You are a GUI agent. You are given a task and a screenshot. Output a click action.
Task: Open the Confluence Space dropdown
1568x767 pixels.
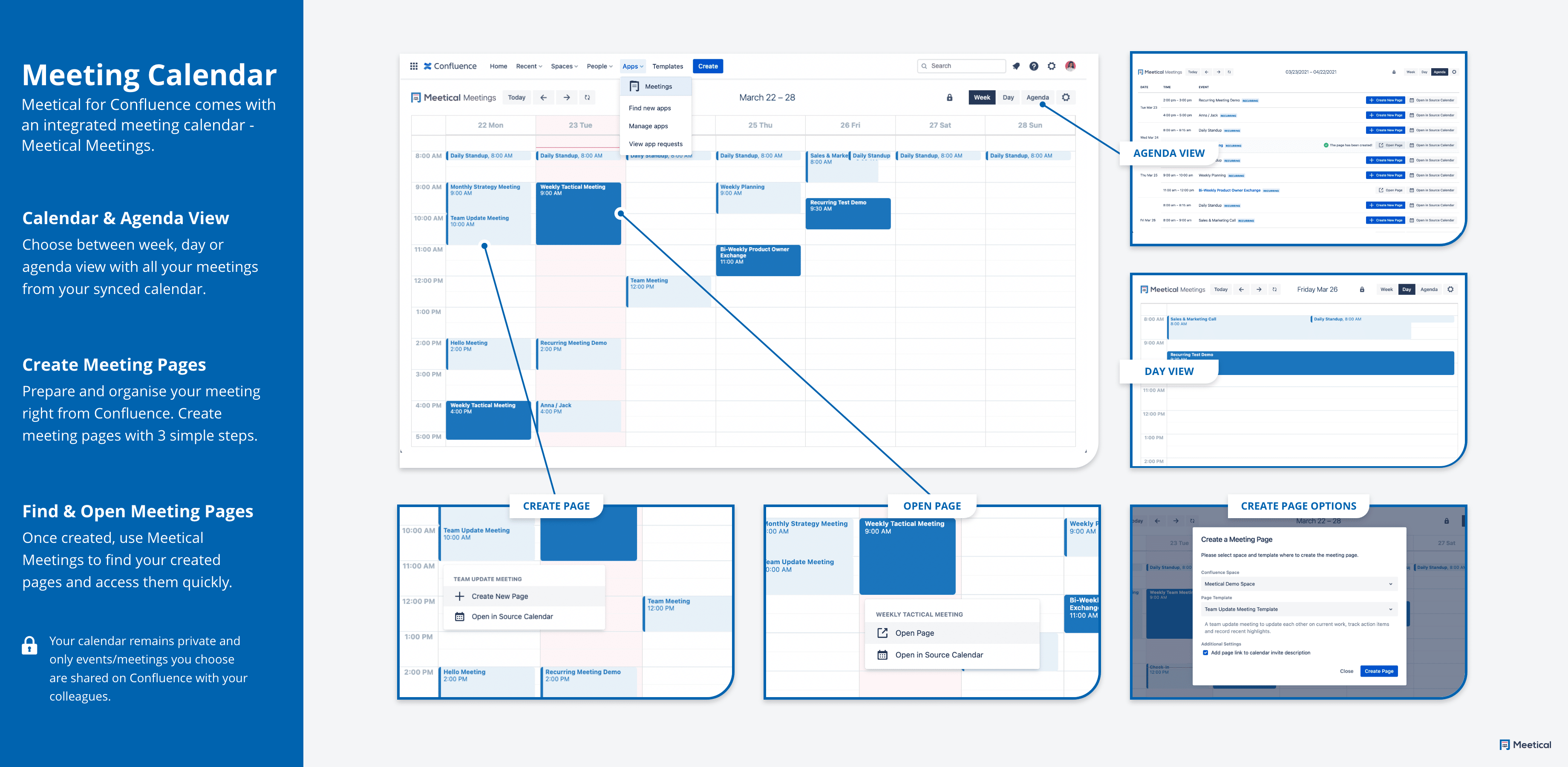tap(1298, 584)
